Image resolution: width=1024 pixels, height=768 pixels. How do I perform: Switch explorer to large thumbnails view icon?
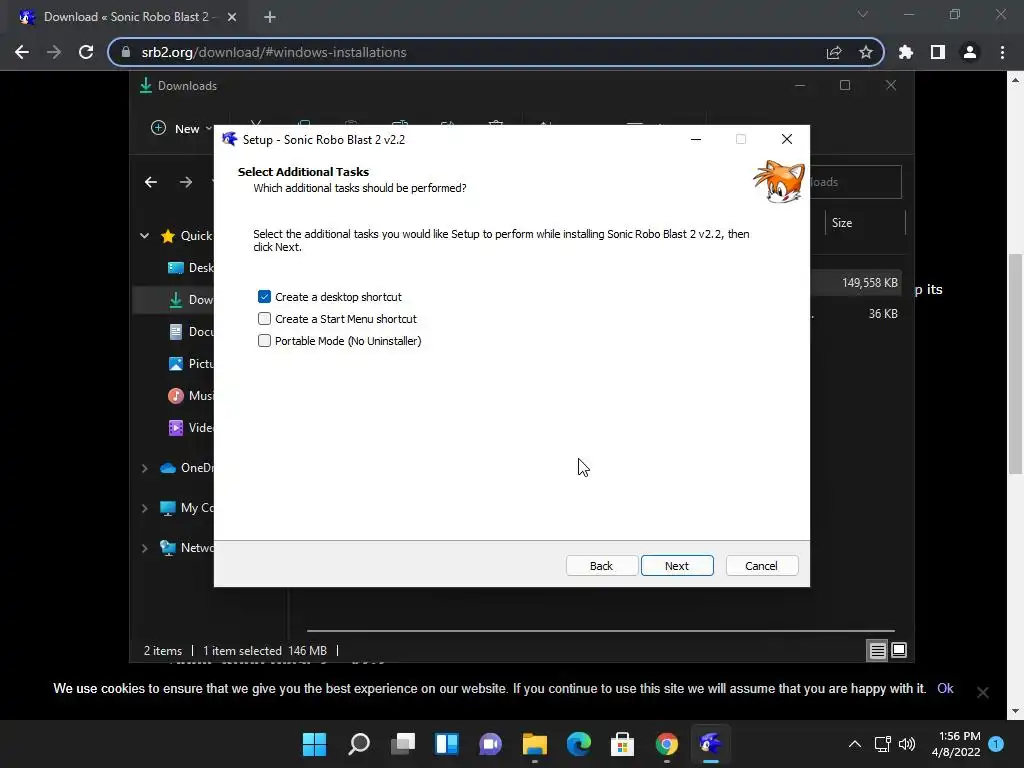[899, 650]
